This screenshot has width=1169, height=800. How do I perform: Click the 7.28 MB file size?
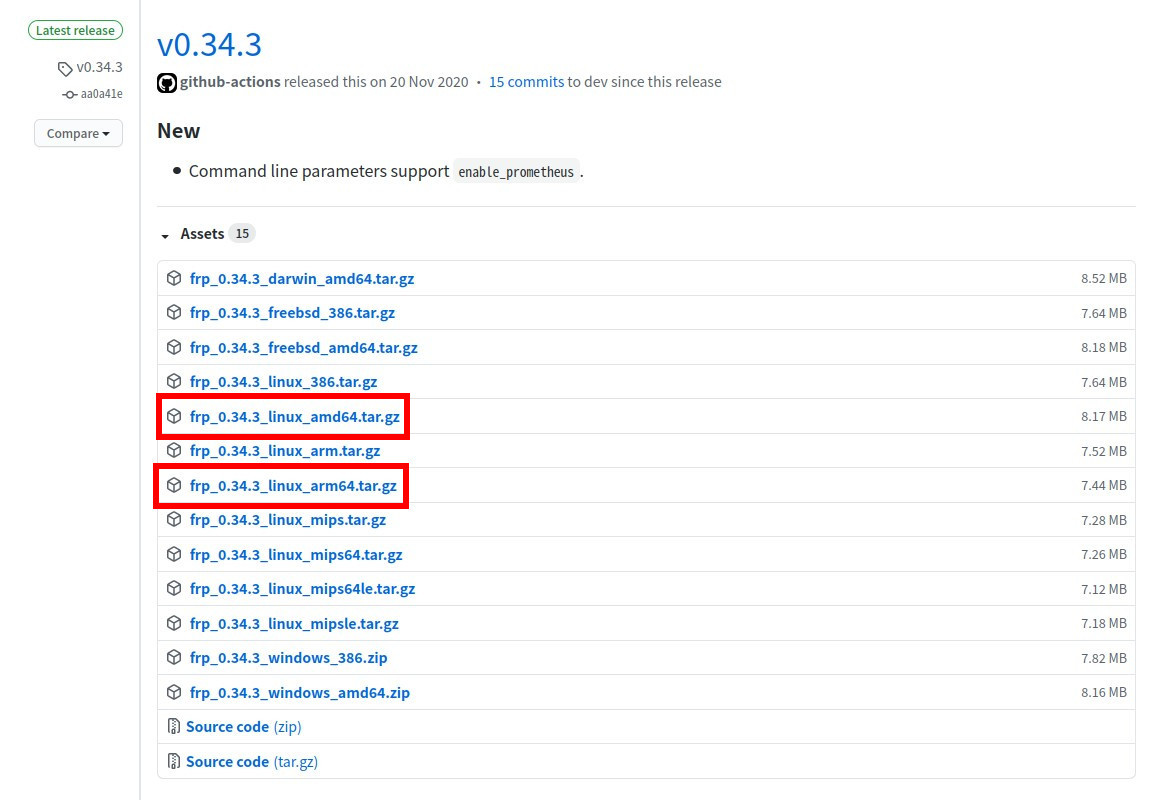click(x=1103, y=520)
